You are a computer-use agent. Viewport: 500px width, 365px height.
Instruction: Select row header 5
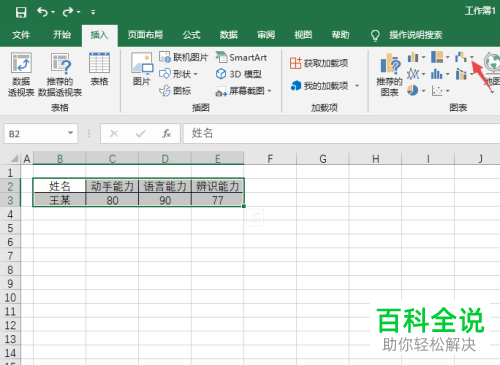click(10, 228)
